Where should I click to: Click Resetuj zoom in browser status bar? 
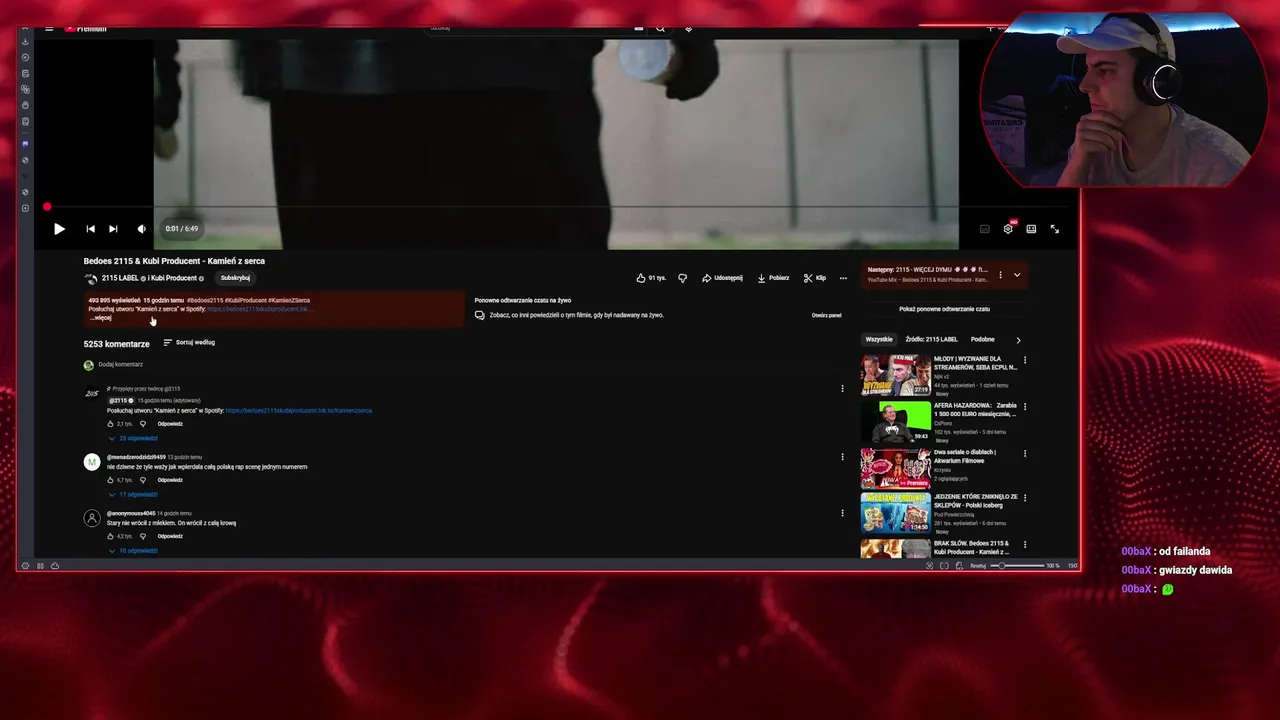[x=978, y=566]
